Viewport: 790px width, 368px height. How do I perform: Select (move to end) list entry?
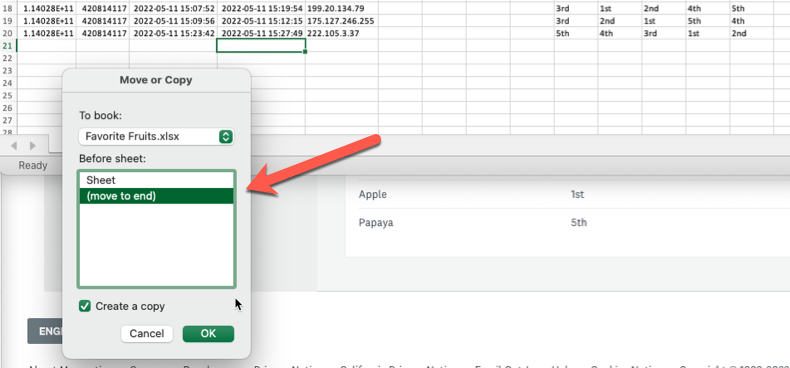tap(156, 196)
